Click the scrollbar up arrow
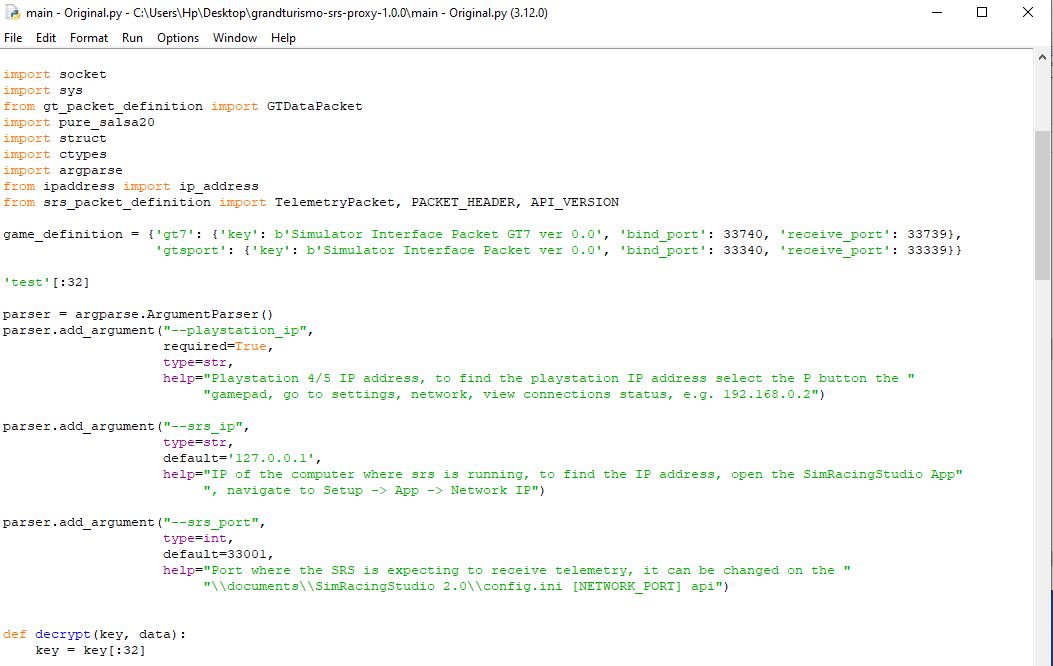Viewport: 1053px width, 666px height. 1042,57
